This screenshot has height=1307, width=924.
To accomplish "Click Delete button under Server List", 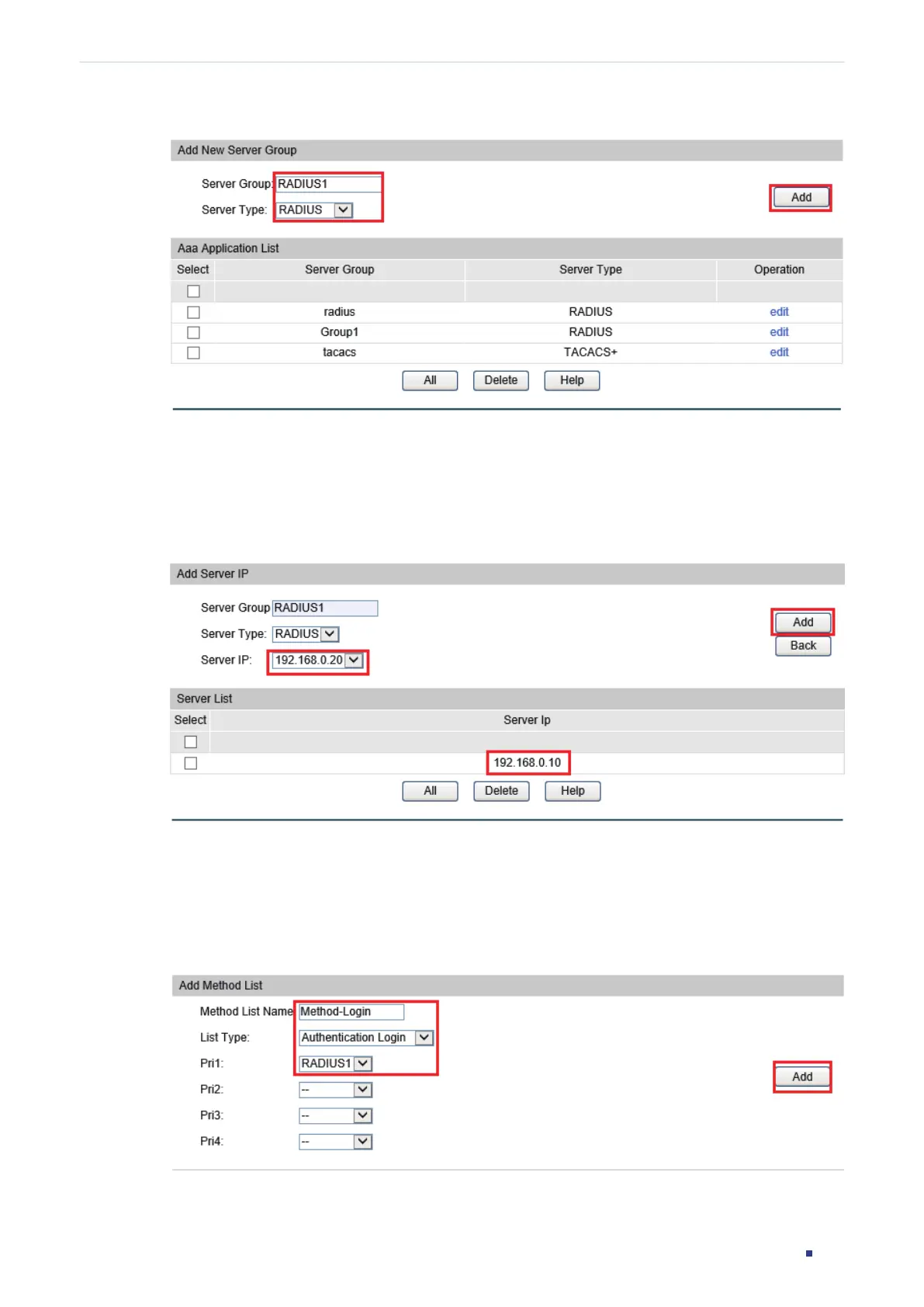I will (x=501, y=791).
